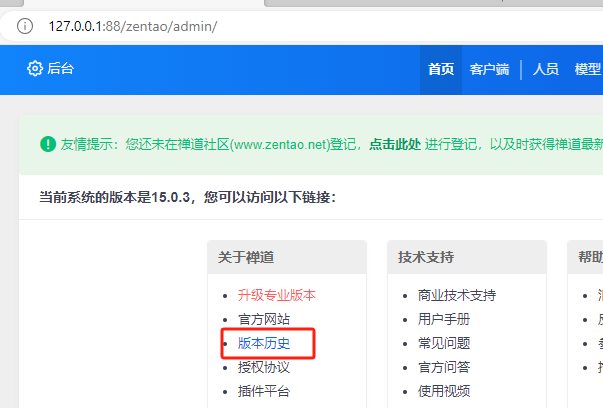Open the 常见问题 link

(444, 343)
